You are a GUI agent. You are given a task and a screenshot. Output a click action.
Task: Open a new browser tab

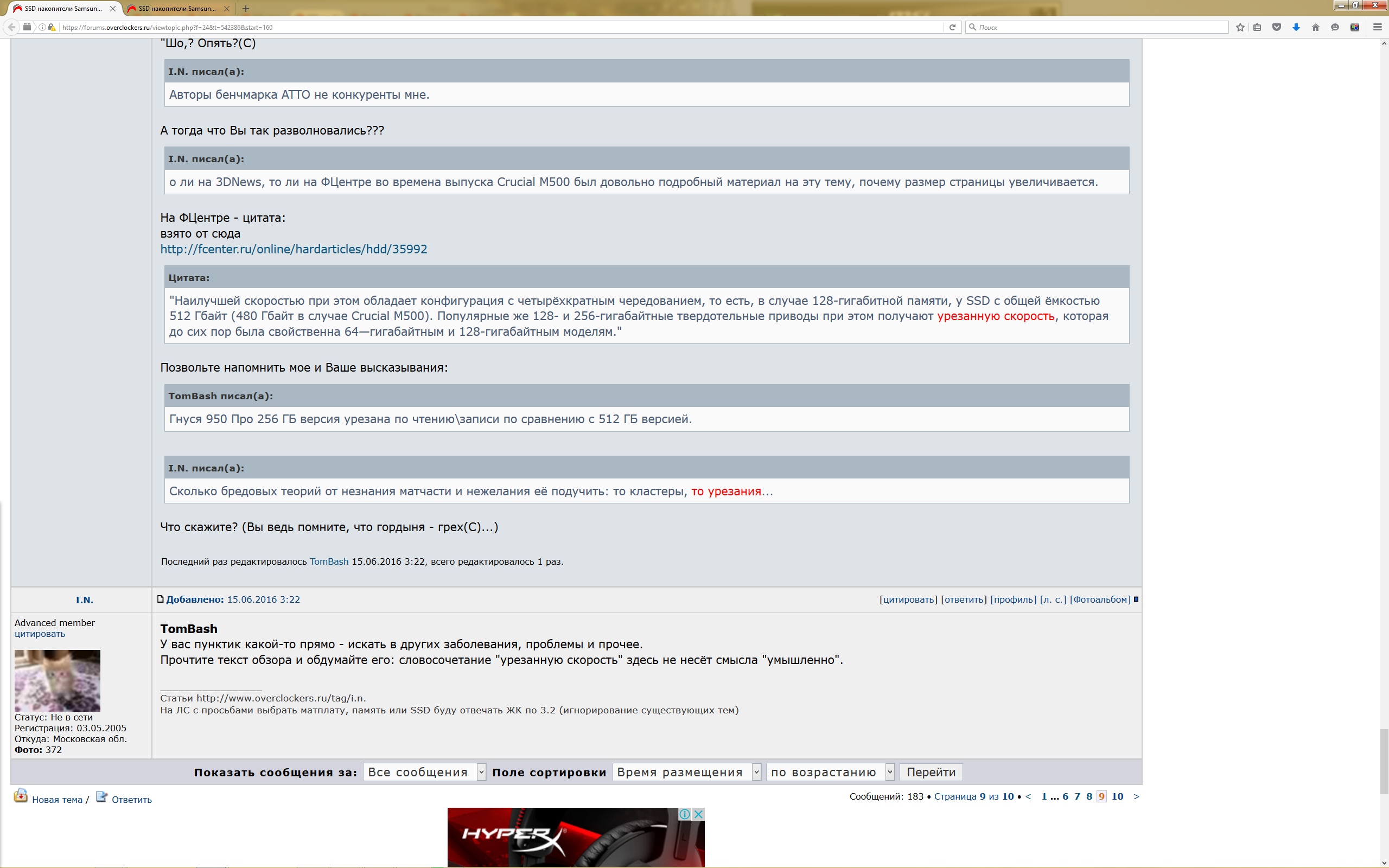tap(246, 9)
